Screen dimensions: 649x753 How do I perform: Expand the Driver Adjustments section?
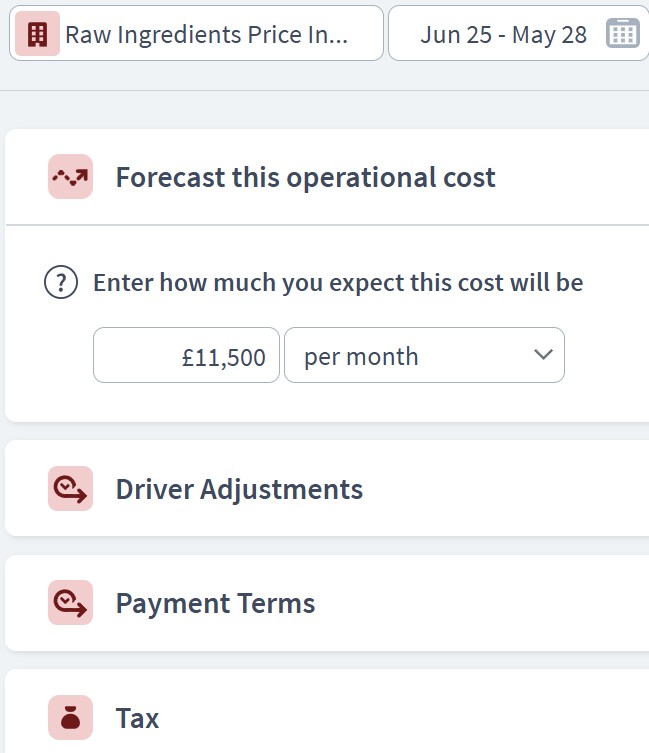[x=327, y=488]
